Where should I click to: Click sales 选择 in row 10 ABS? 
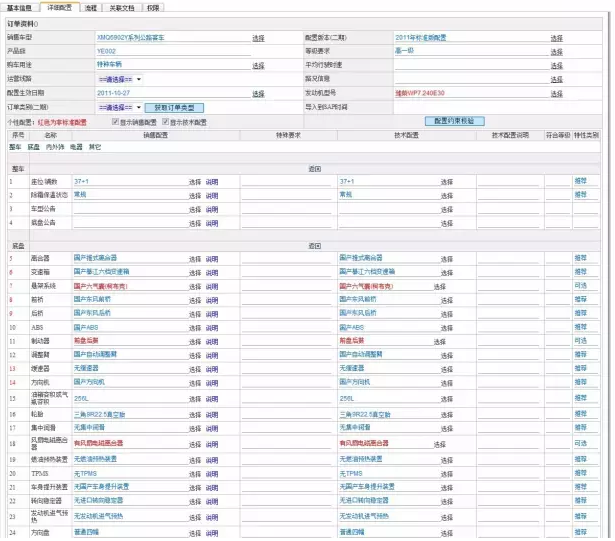(x=195, y=328)
